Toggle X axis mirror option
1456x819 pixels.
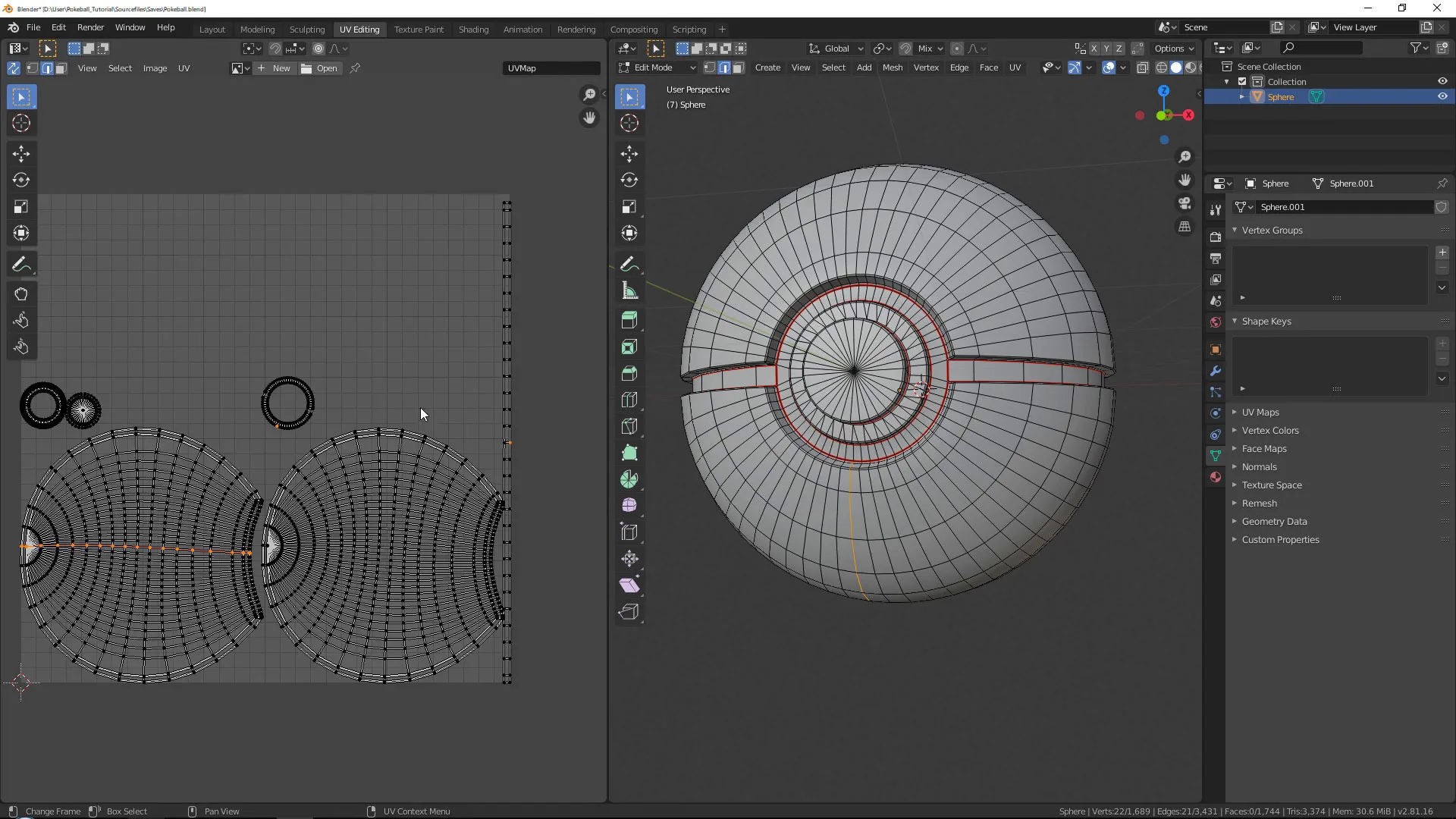[1094, 49]
